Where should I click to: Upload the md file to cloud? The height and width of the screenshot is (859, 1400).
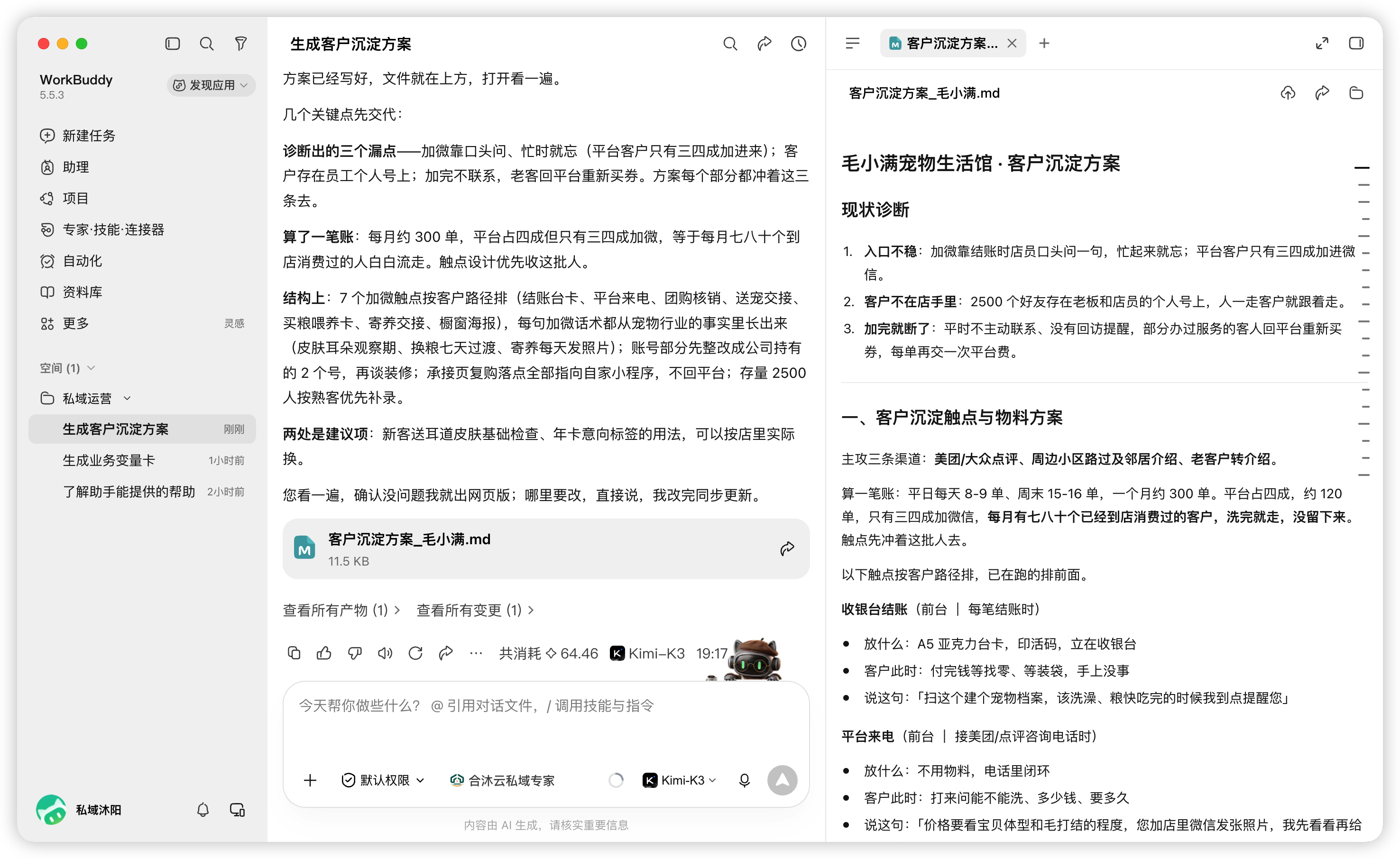tap(1288, 93)
